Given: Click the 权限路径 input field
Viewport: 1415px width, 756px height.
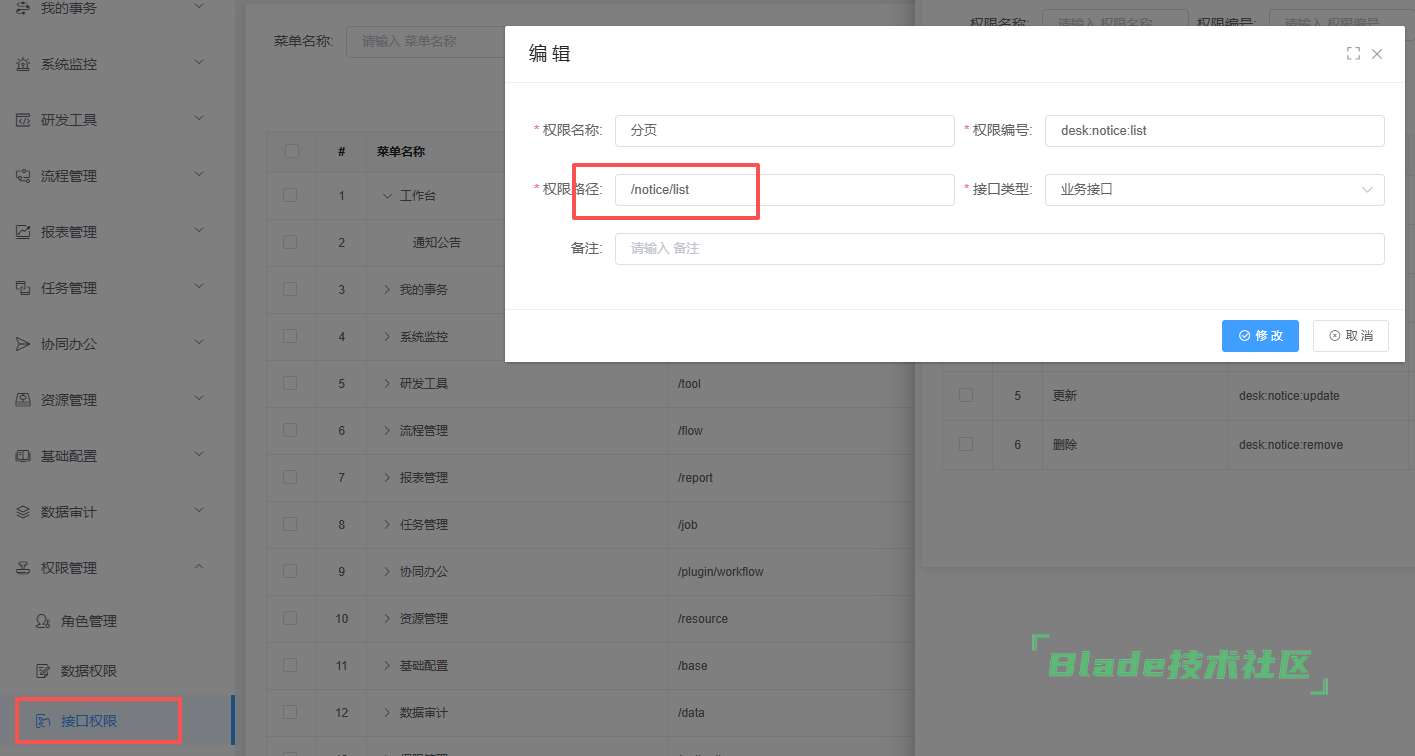Looking at the screenshot, I should (x=784, y=189).
